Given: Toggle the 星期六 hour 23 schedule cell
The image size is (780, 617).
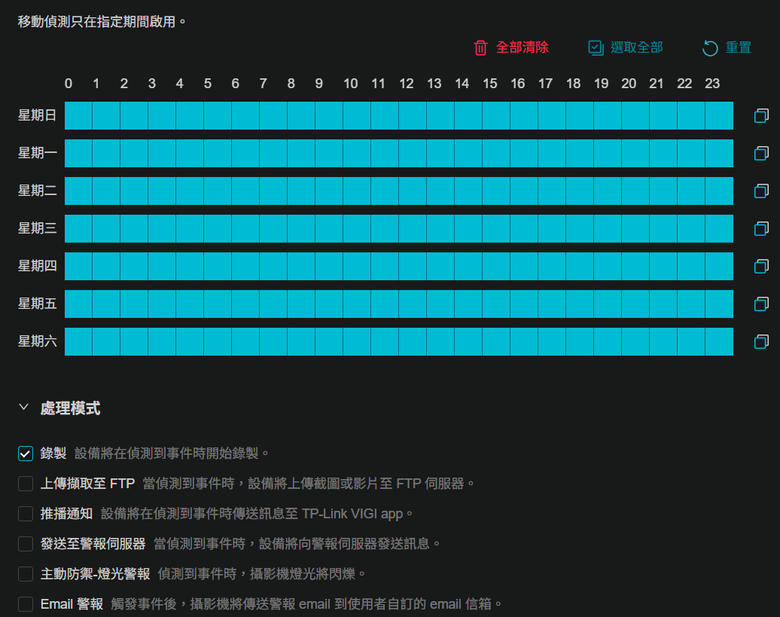Looking at the screenshot, I should click(719, 341).
